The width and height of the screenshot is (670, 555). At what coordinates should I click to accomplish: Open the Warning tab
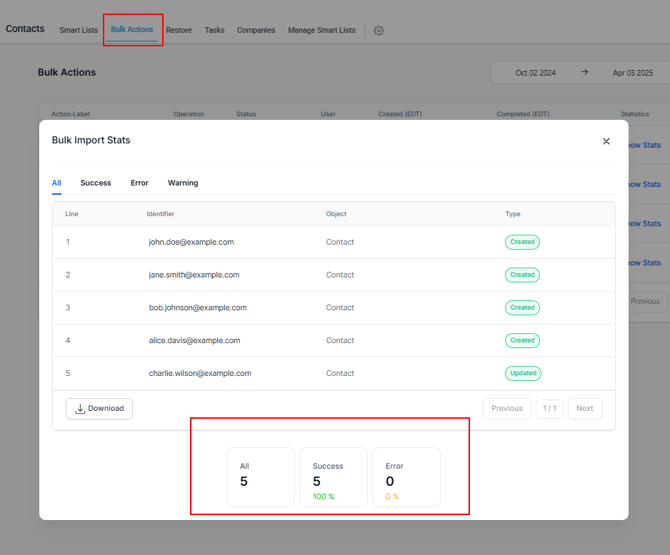(183, 183)
